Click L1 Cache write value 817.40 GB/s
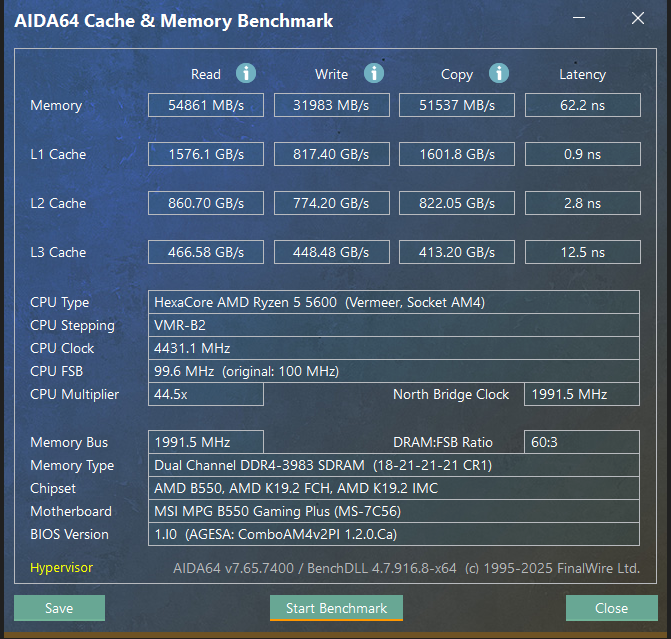The height and width of the screenshot is (639, 671). 332,154
